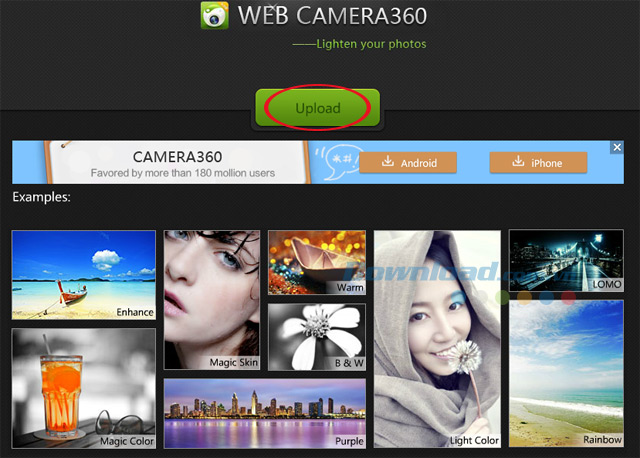Viewport: 640px width, 458px height.
Task: Select the B & W flower example
Action: pos(317,337)
